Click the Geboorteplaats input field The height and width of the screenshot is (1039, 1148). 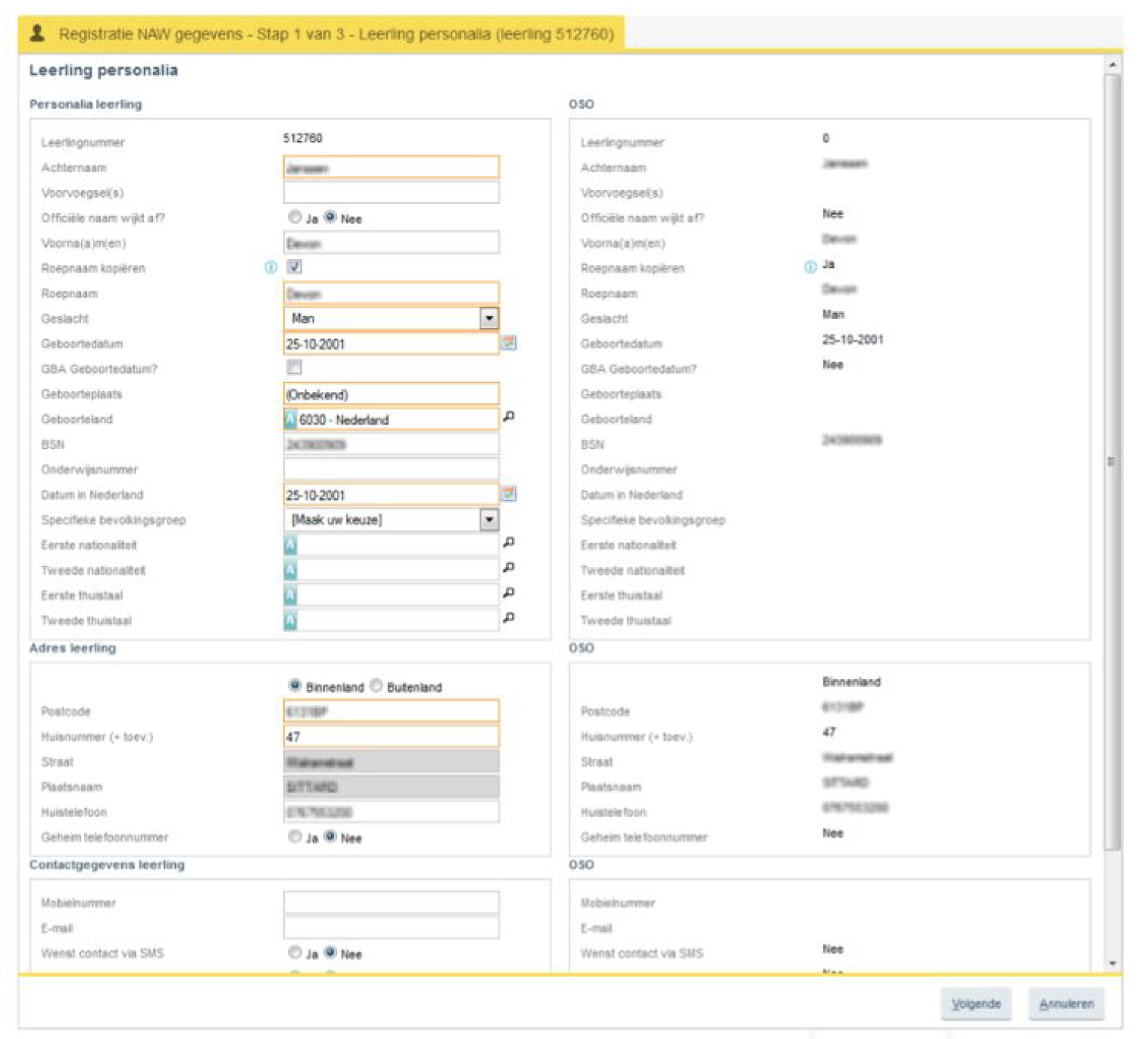[x=391, y=395]
